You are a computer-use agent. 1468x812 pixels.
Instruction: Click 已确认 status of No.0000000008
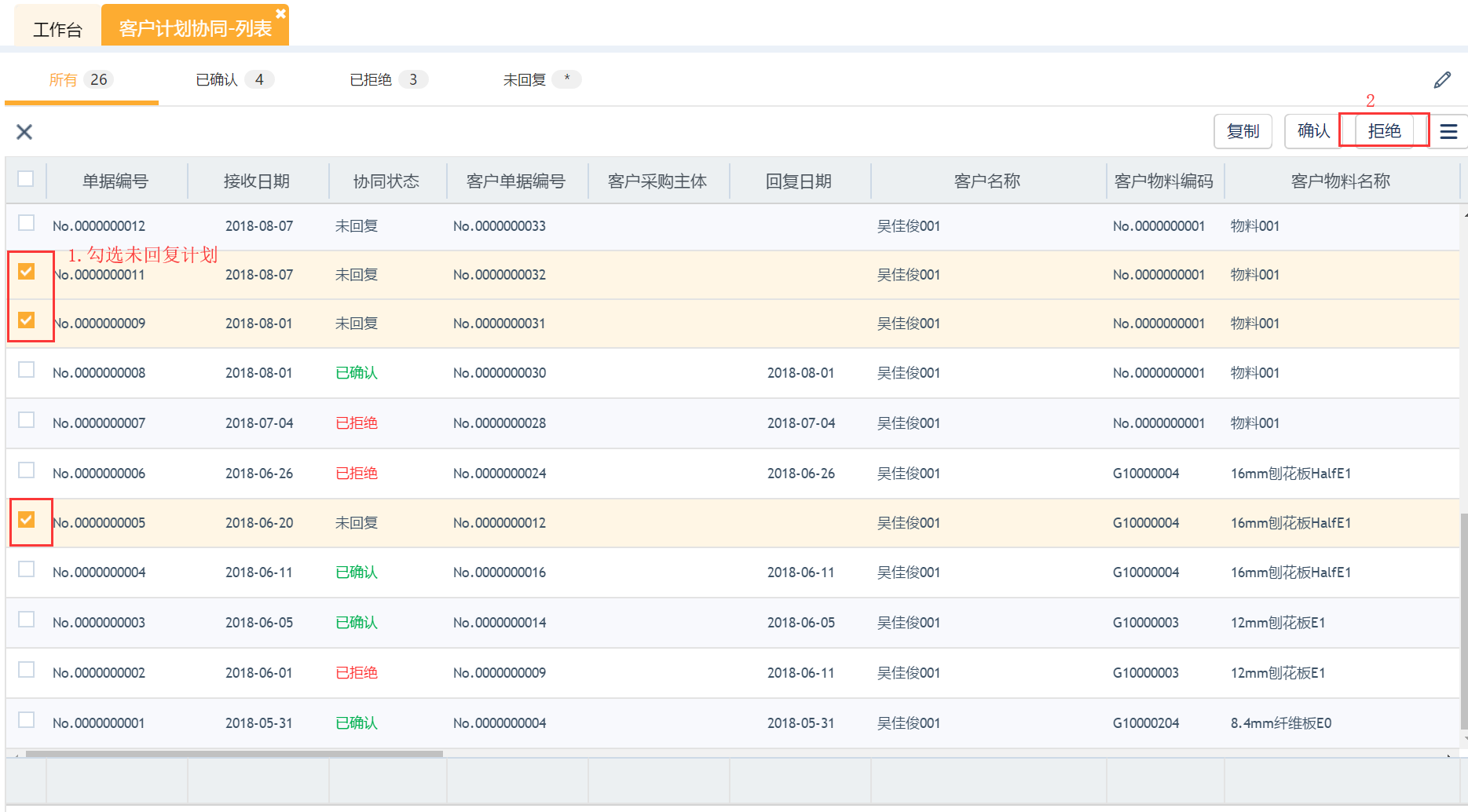tap(357, 373)
